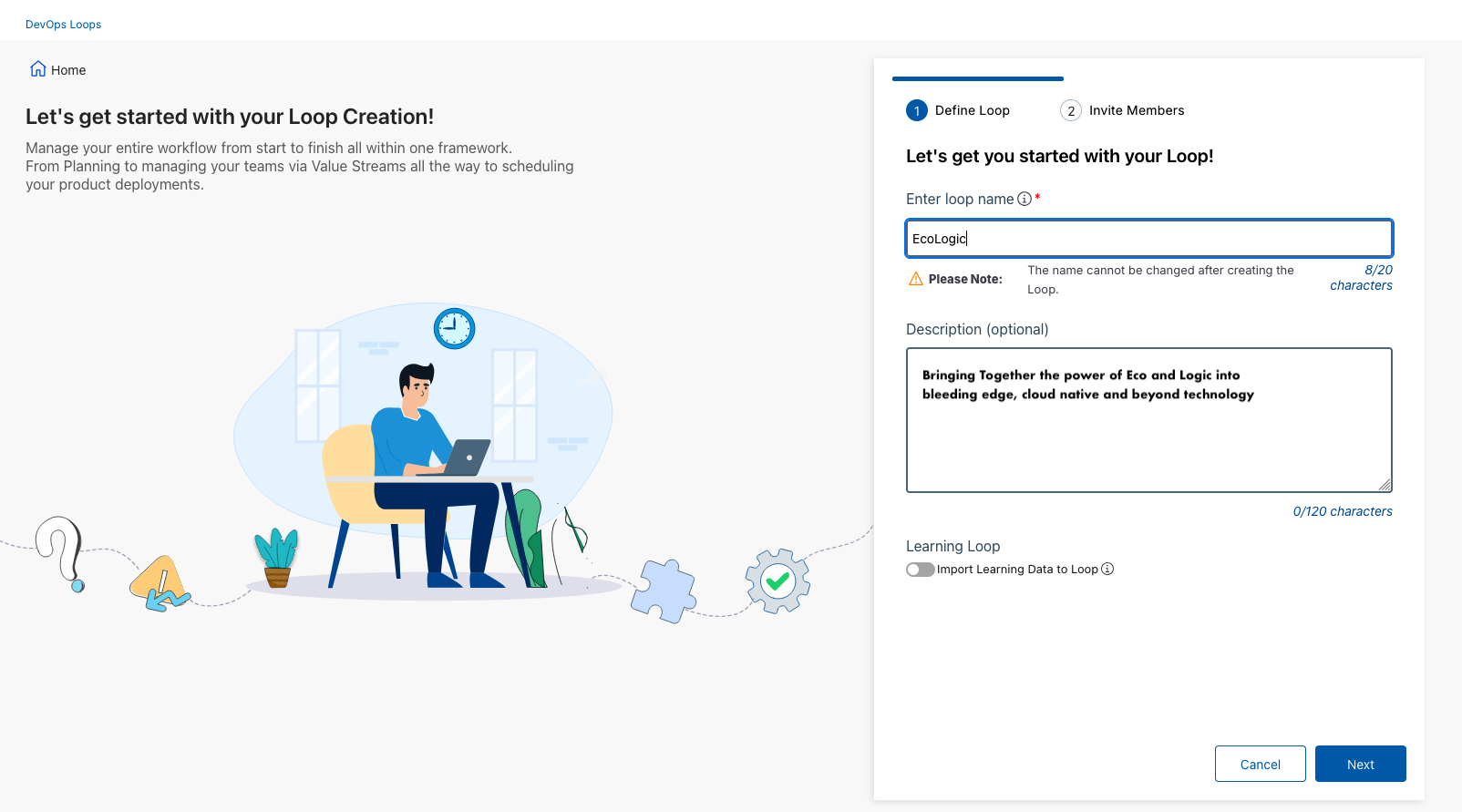The width and height of the screenshot is (1462, 812).
Task: Click the gear with green checkmark
Action: [x=777, y=581]
